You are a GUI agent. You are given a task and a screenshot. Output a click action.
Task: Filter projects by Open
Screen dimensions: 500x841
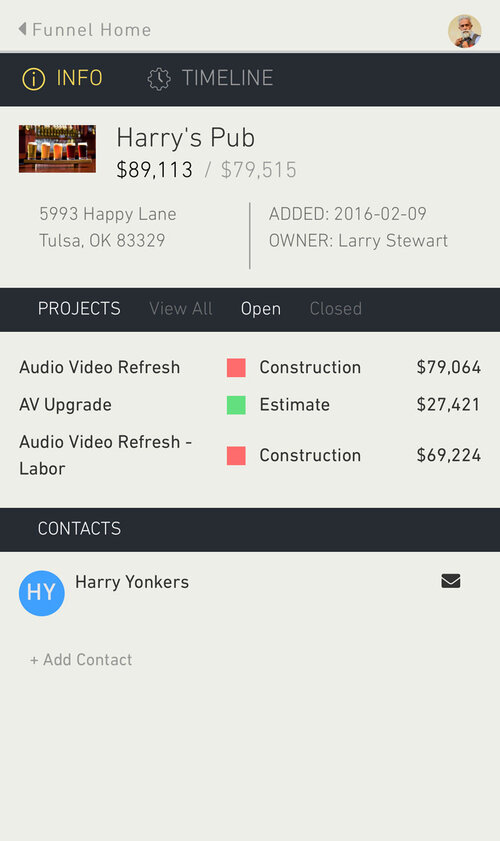click(261, 309)
